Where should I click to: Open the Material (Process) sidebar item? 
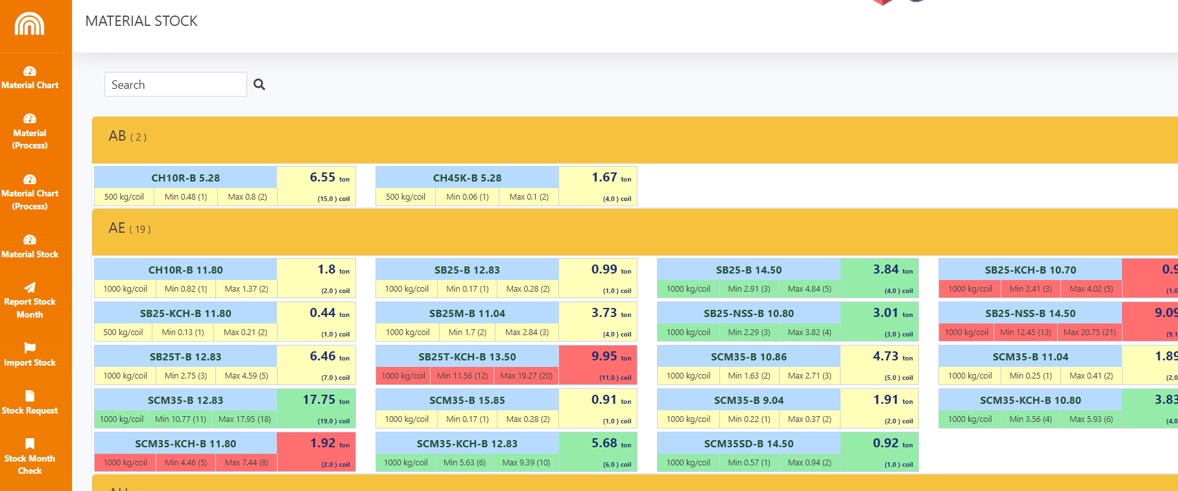tap(30, 132)
